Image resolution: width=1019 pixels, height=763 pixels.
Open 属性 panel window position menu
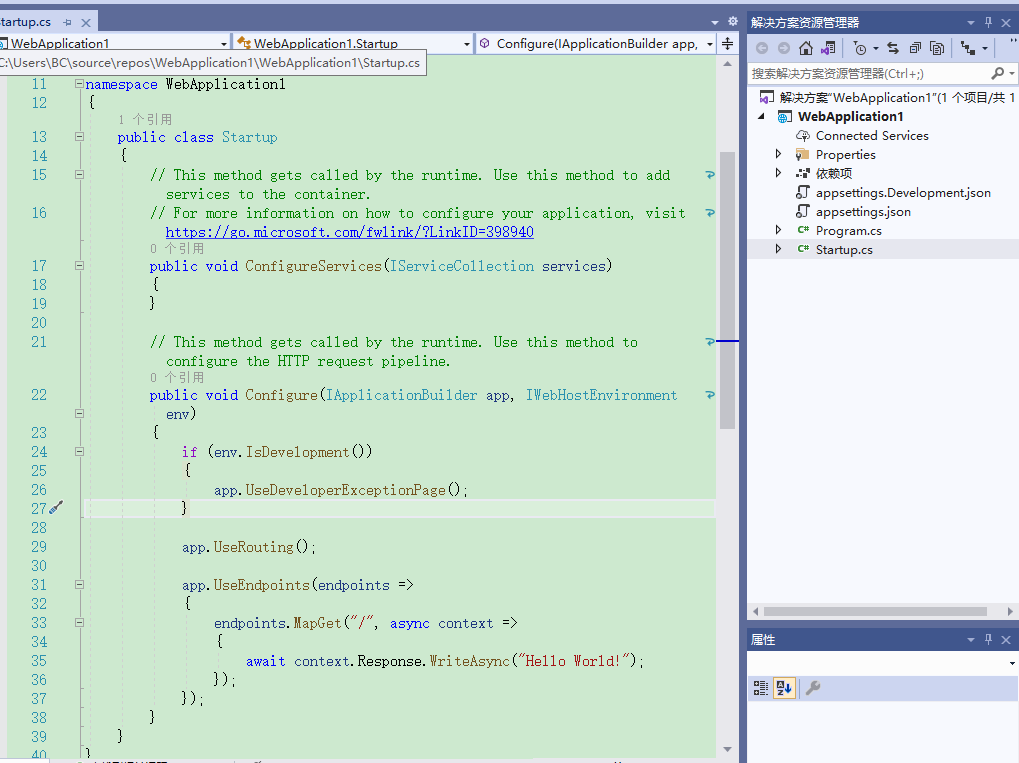pos(971,640)
